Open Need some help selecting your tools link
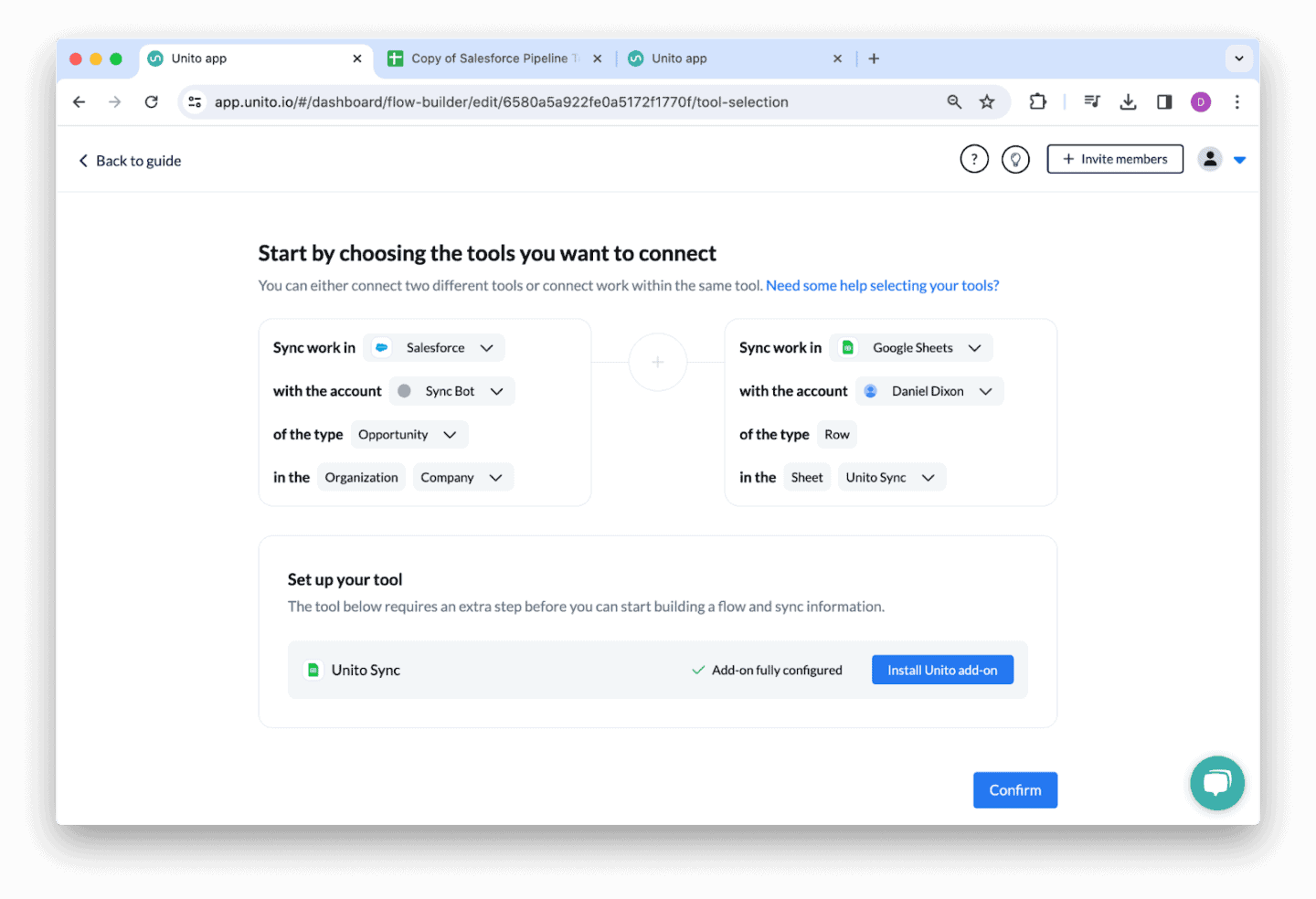This screenshot has width=1316, height=899. coord(882,285)
